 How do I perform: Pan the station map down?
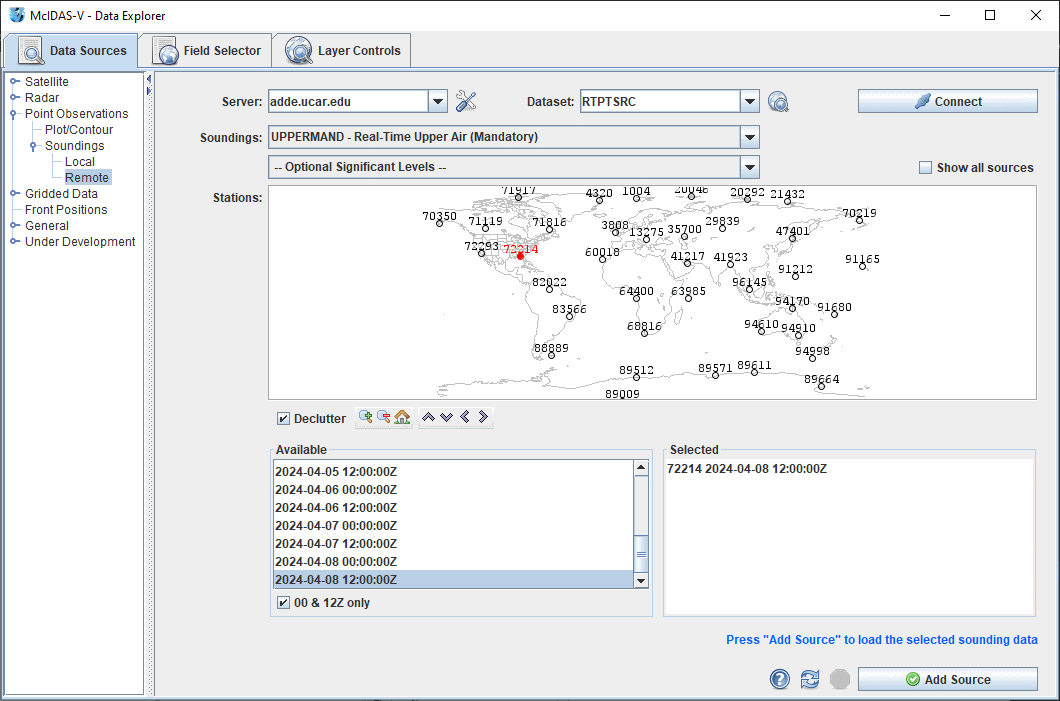(x=446, y=417)
